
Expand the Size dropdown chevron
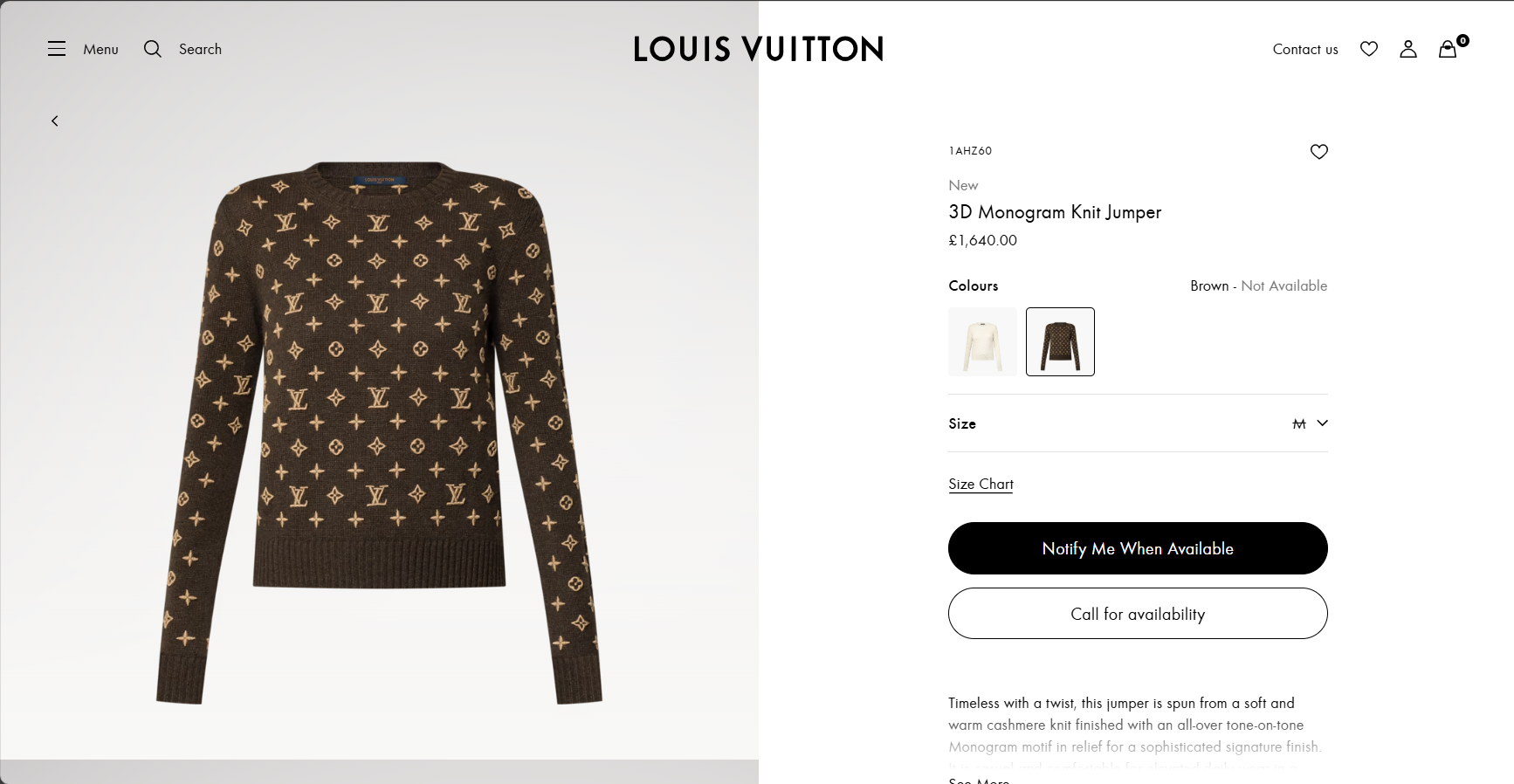click(x=1323, y=423)
